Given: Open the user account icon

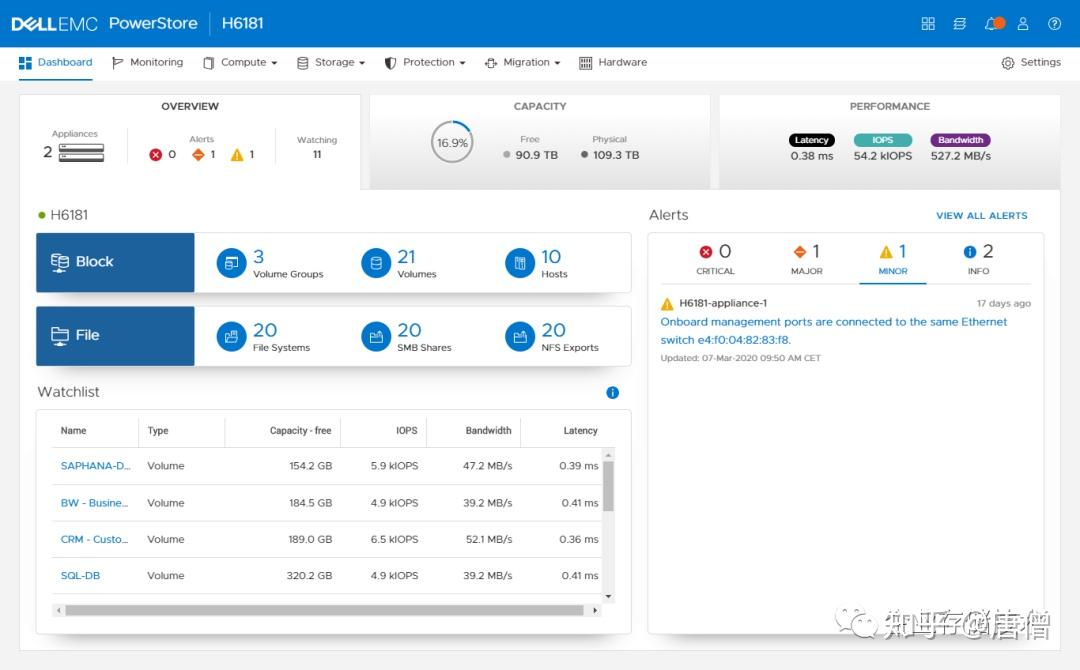Looking at the screenshot, I should [x=1023, y=23].
